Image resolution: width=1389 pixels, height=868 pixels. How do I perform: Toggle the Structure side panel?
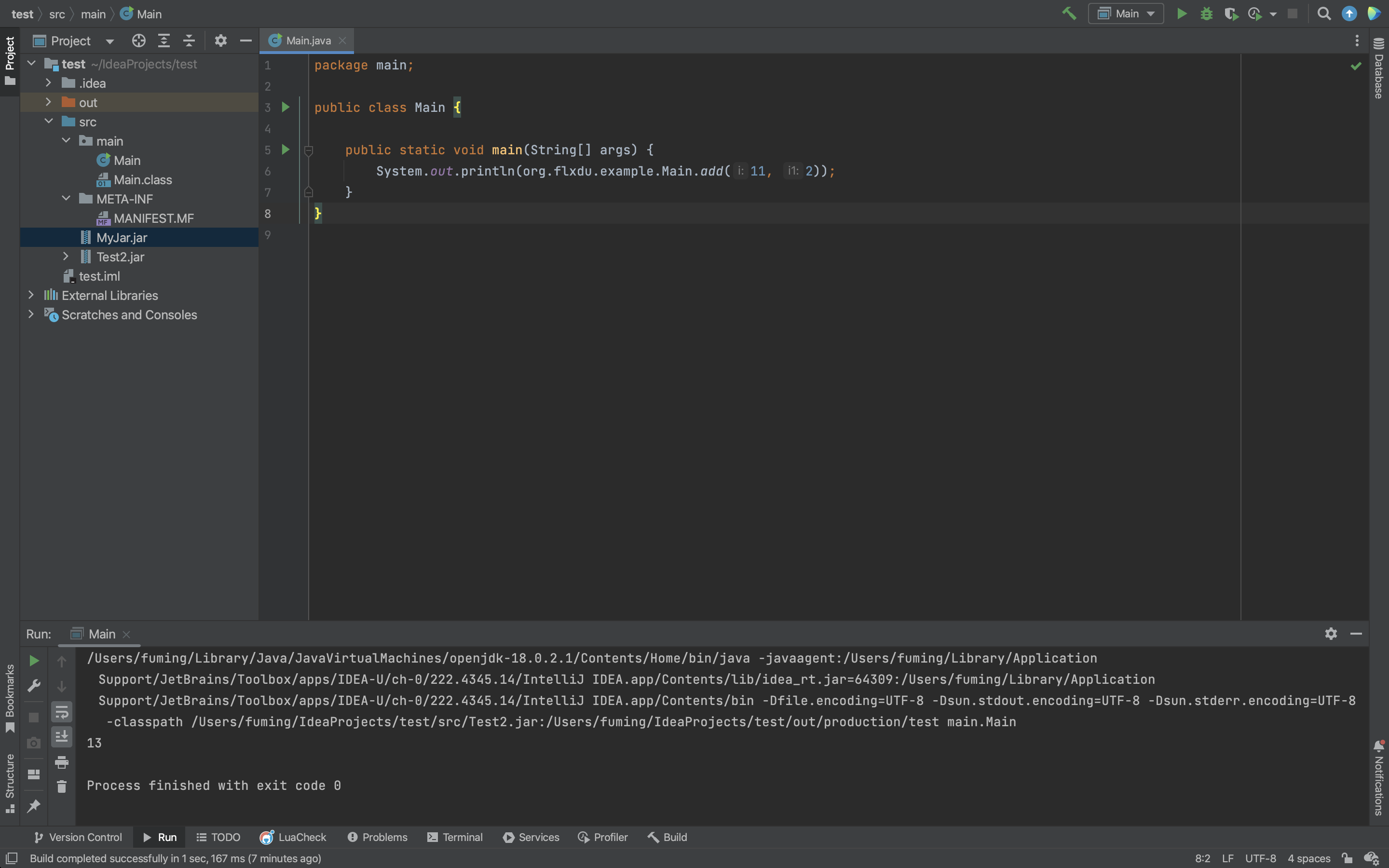[10, 783]
